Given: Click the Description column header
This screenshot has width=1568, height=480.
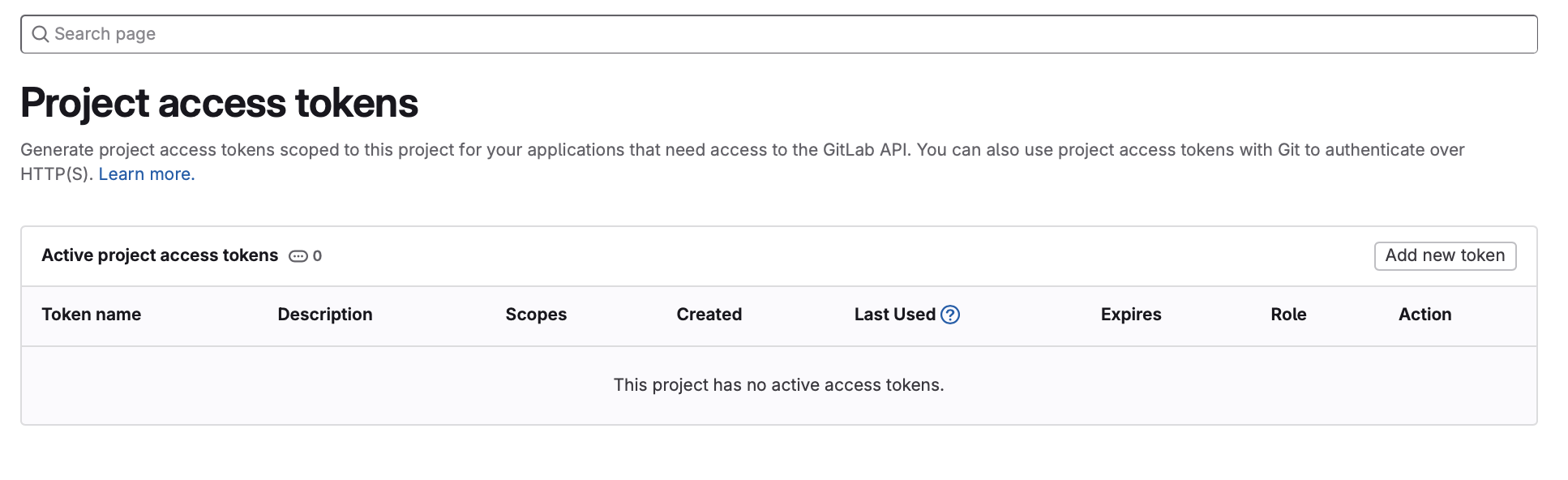Looking at the screenshot, I should [x=325, y=315].
